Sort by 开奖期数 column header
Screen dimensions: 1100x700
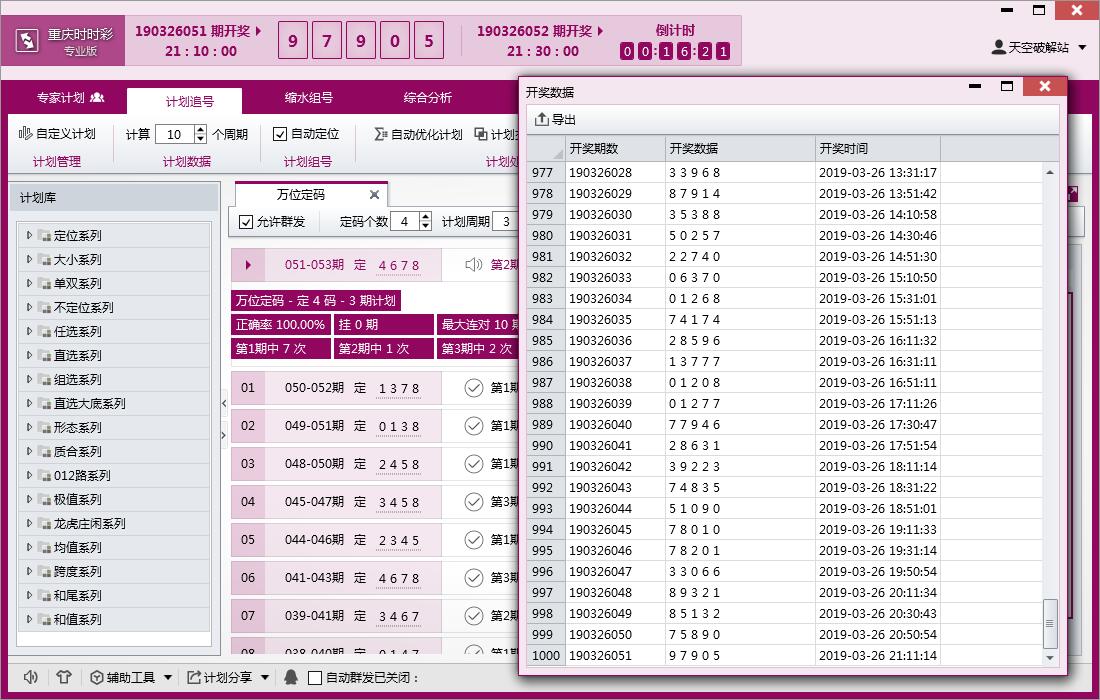(615, 149)
